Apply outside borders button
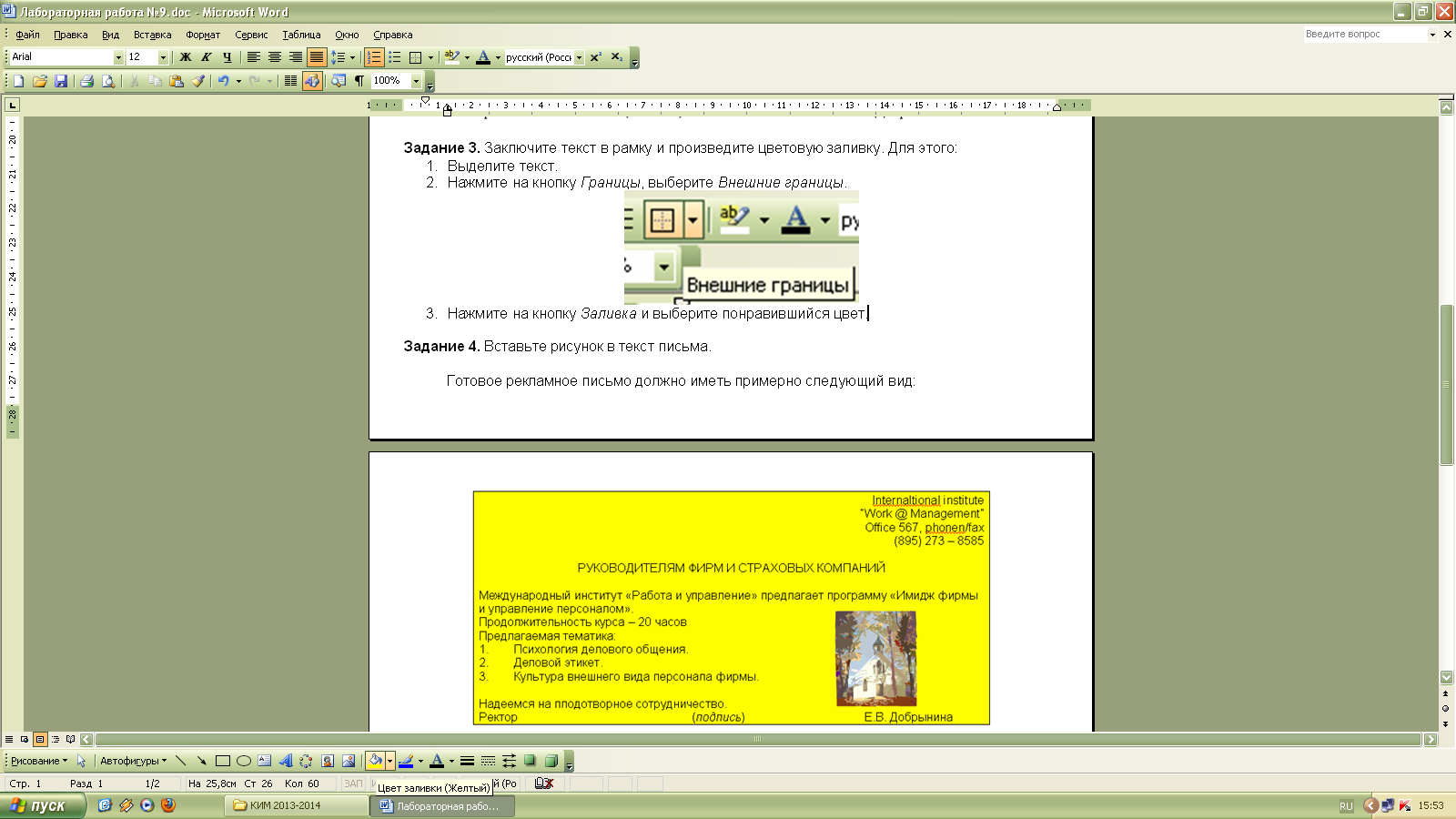 tap(416, 57)
